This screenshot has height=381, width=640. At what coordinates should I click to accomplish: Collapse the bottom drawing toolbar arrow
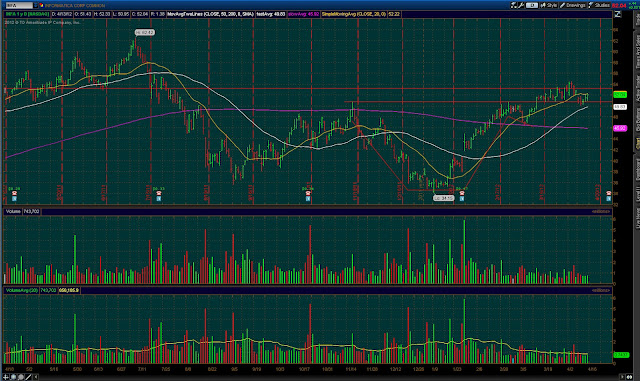[x=36, y=377]
